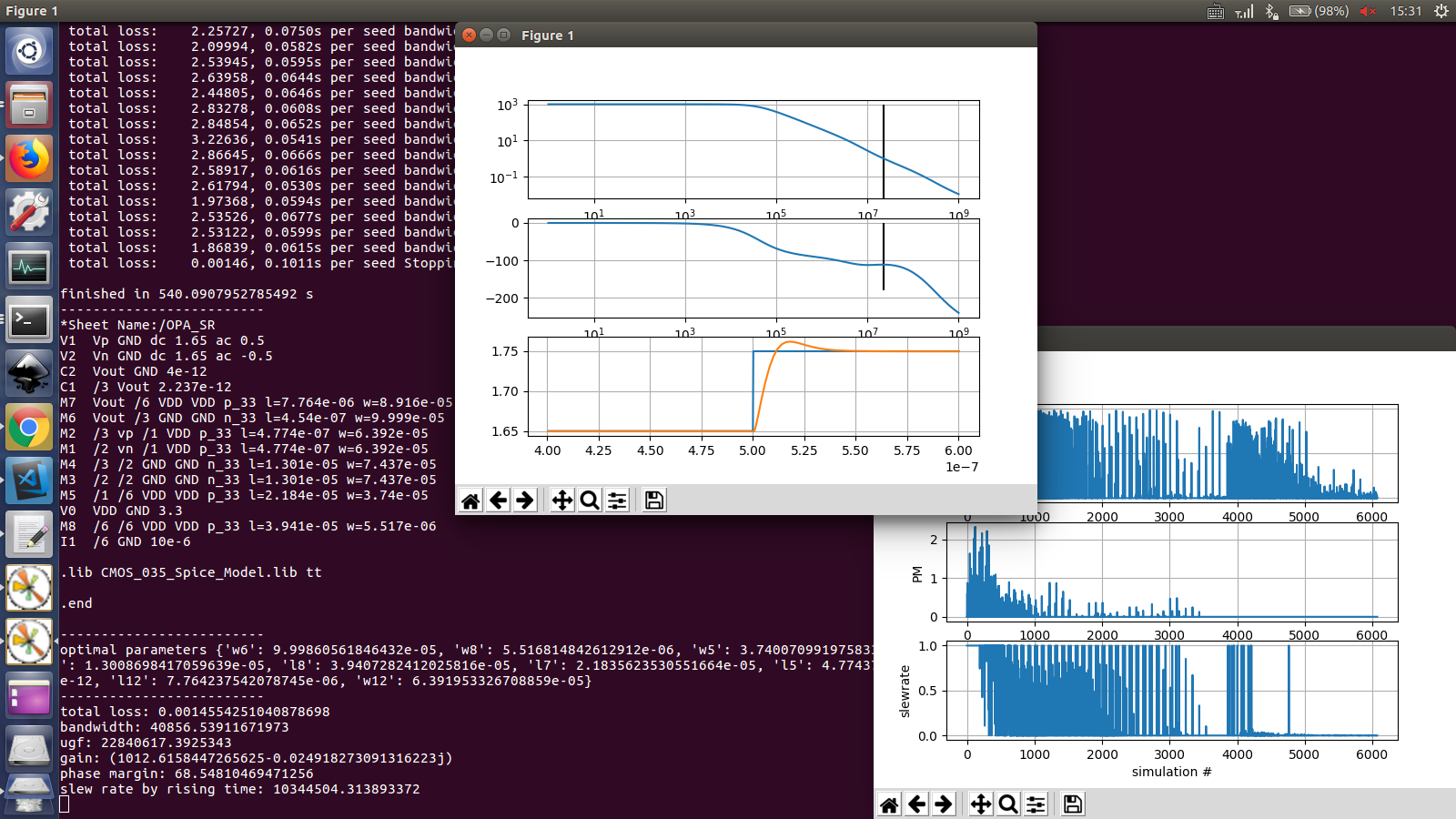Open clock showing 15:31
Viewport: 1456px width, 819px height.
(1406, 11)
